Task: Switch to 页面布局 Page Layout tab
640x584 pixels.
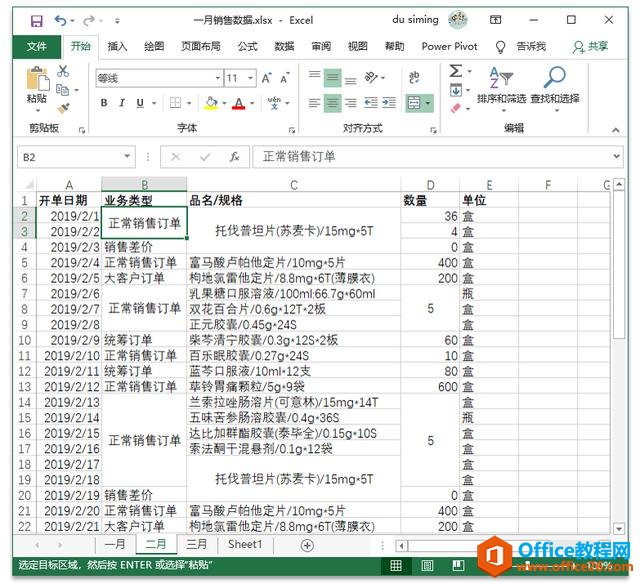Action: tap(201, 47)
